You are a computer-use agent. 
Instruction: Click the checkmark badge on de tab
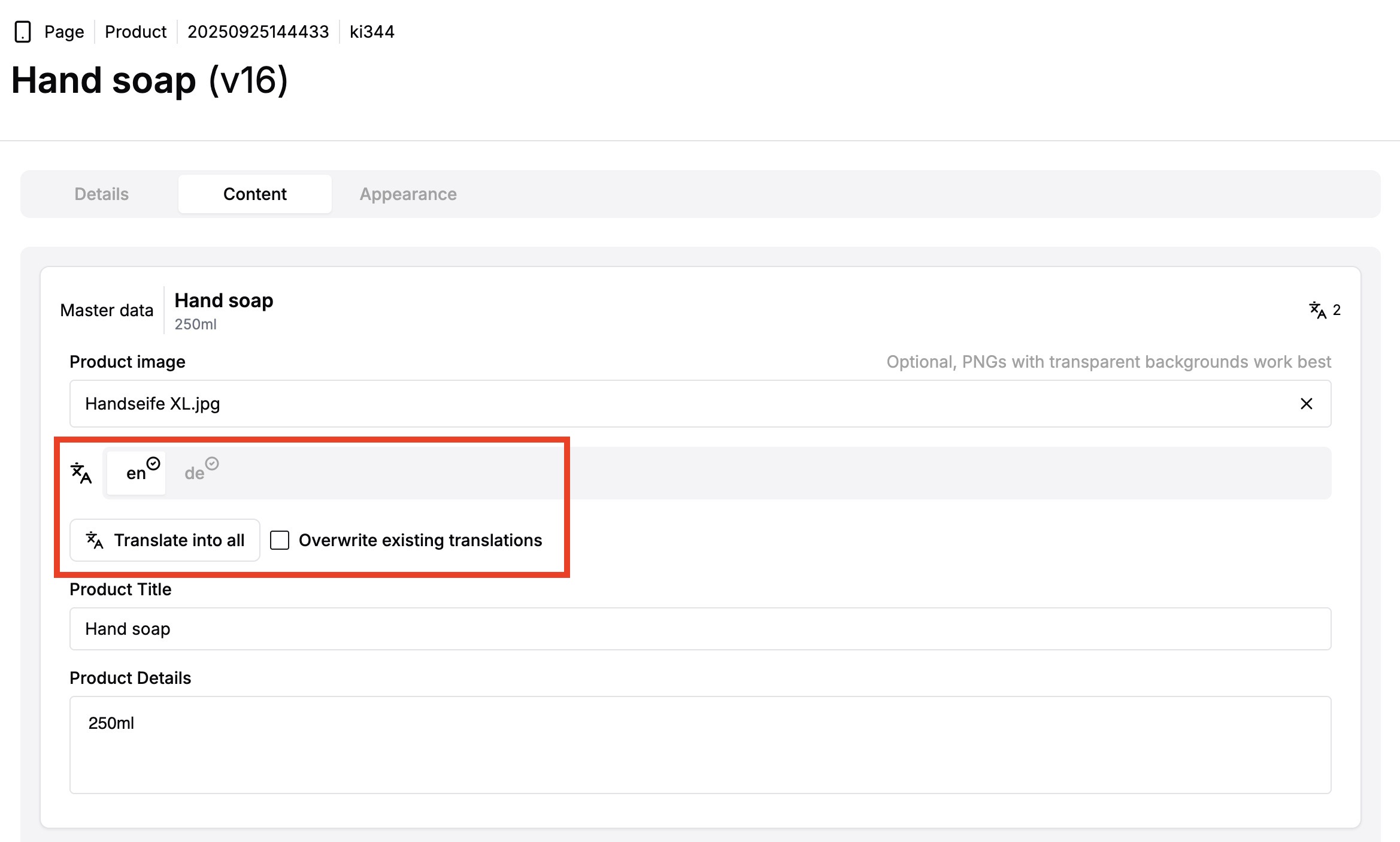coord(212,464)
